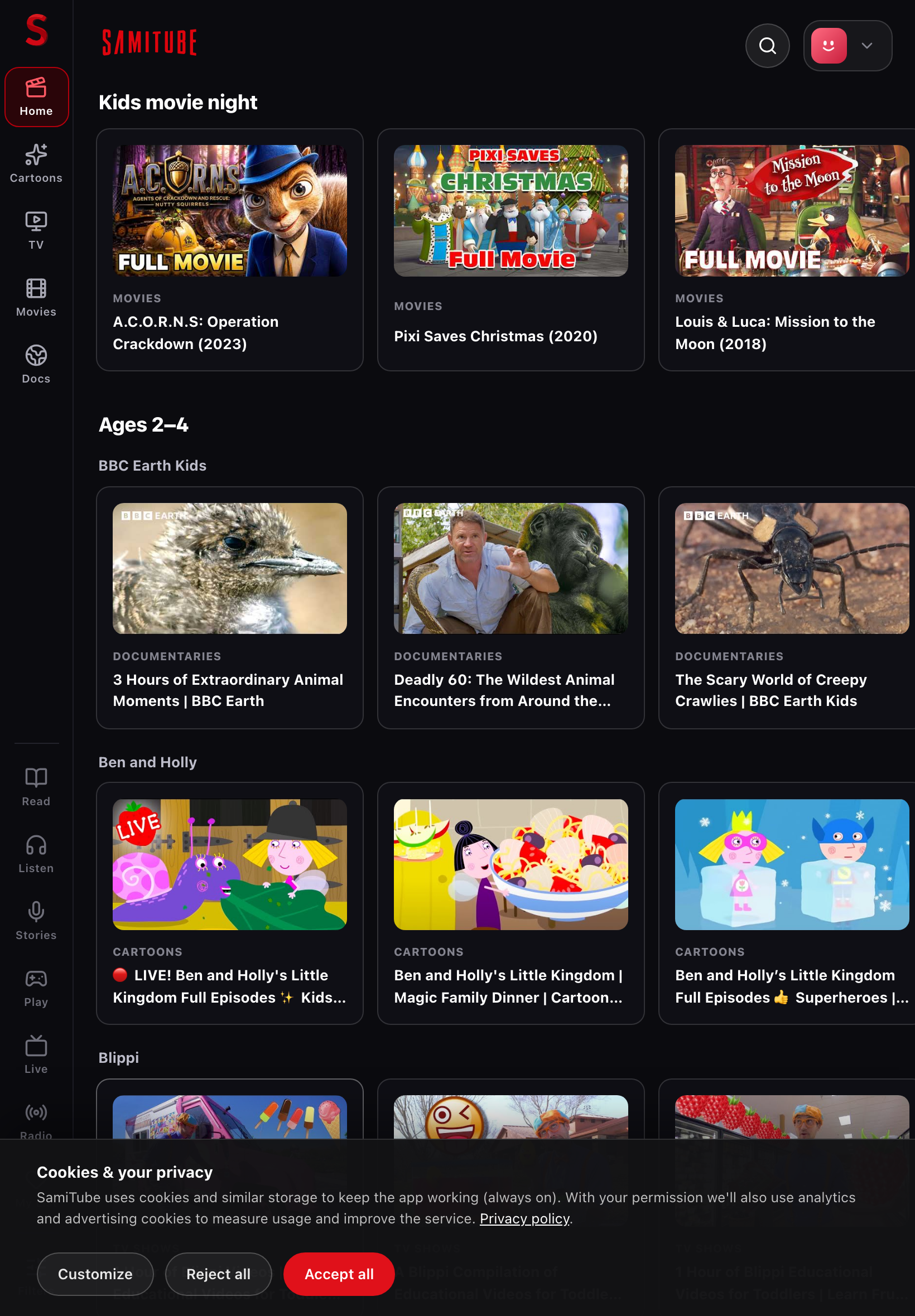This screenshot has width=915, height=1316.
Task: Open the Pixi Saves Christmas thumbnail
Action: (x=511, y=210)
